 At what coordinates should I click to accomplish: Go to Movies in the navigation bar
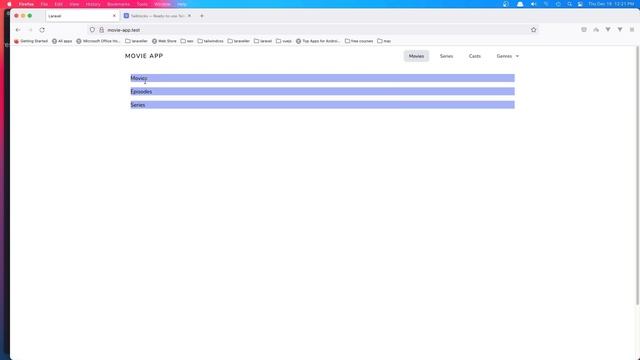[x=416, y=56]
